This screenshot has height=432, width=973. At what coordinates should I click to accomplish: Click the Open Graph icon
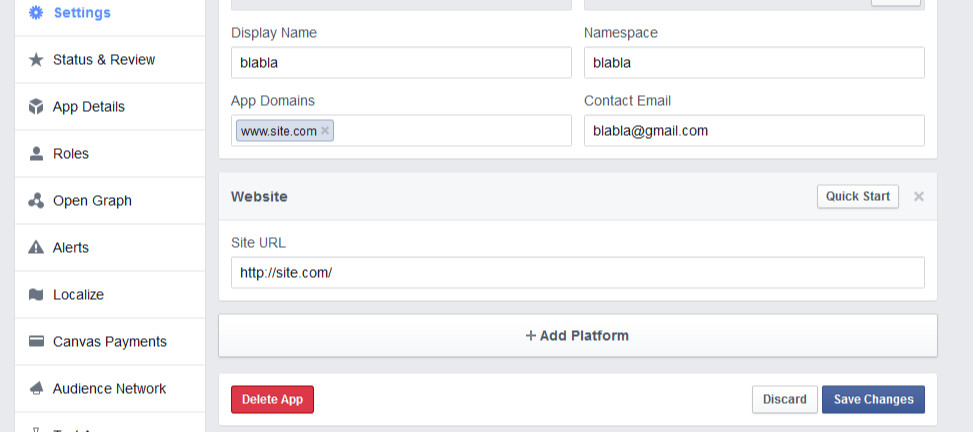(36, 200)
